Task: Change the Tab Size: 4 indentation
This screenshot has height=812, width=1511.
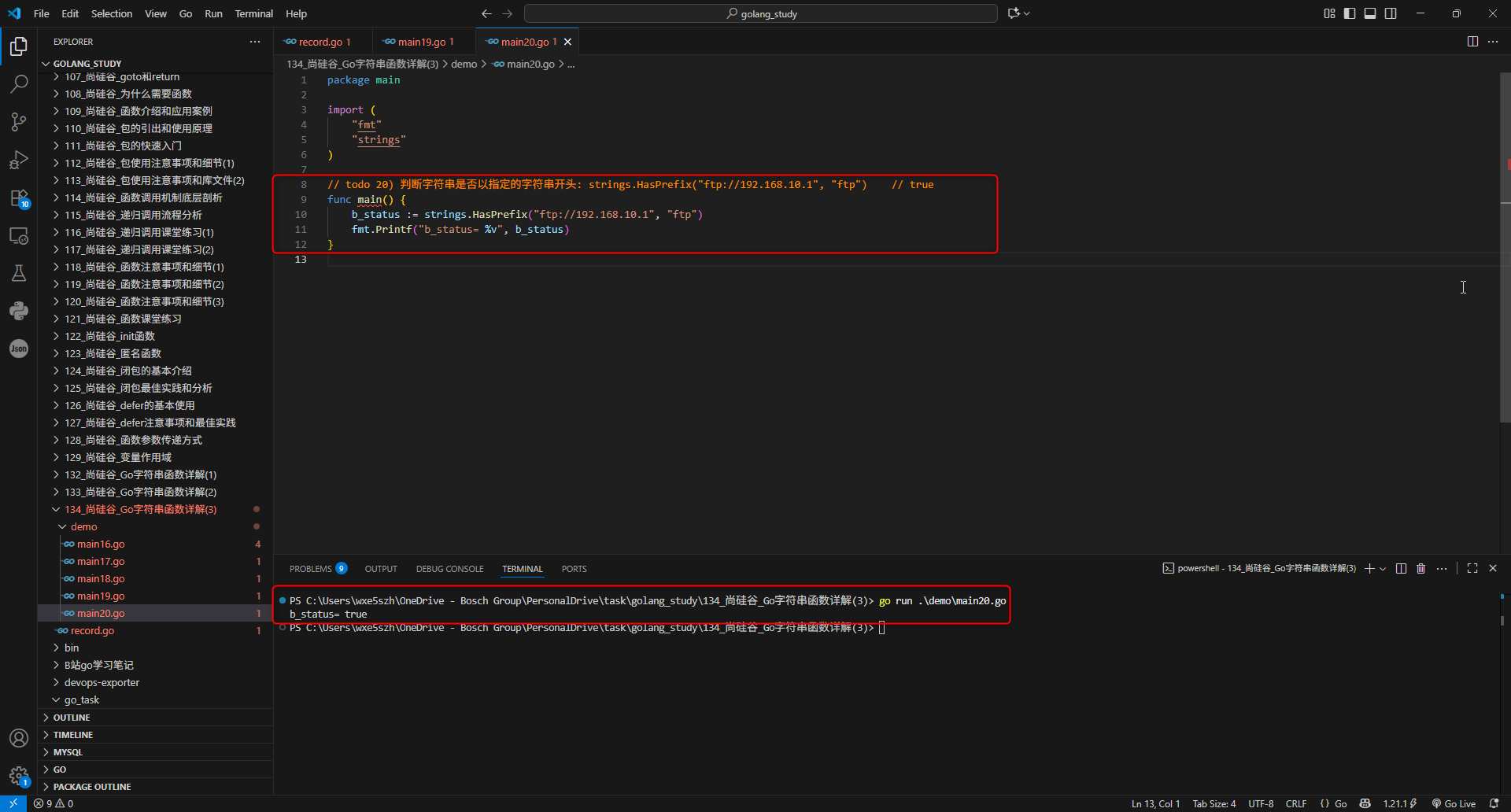Action: point(1214,803)
